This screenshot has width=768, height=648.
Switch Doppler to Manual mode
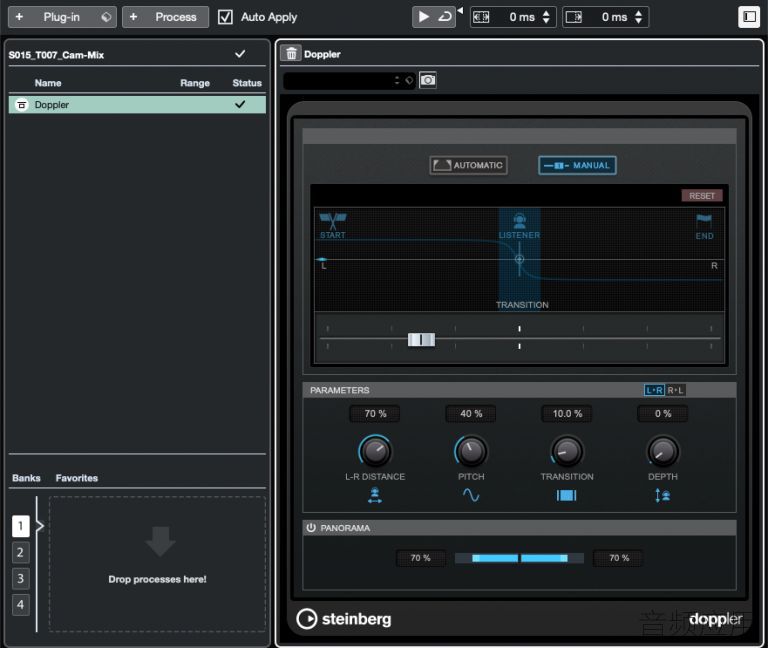[x=577, y=165]
